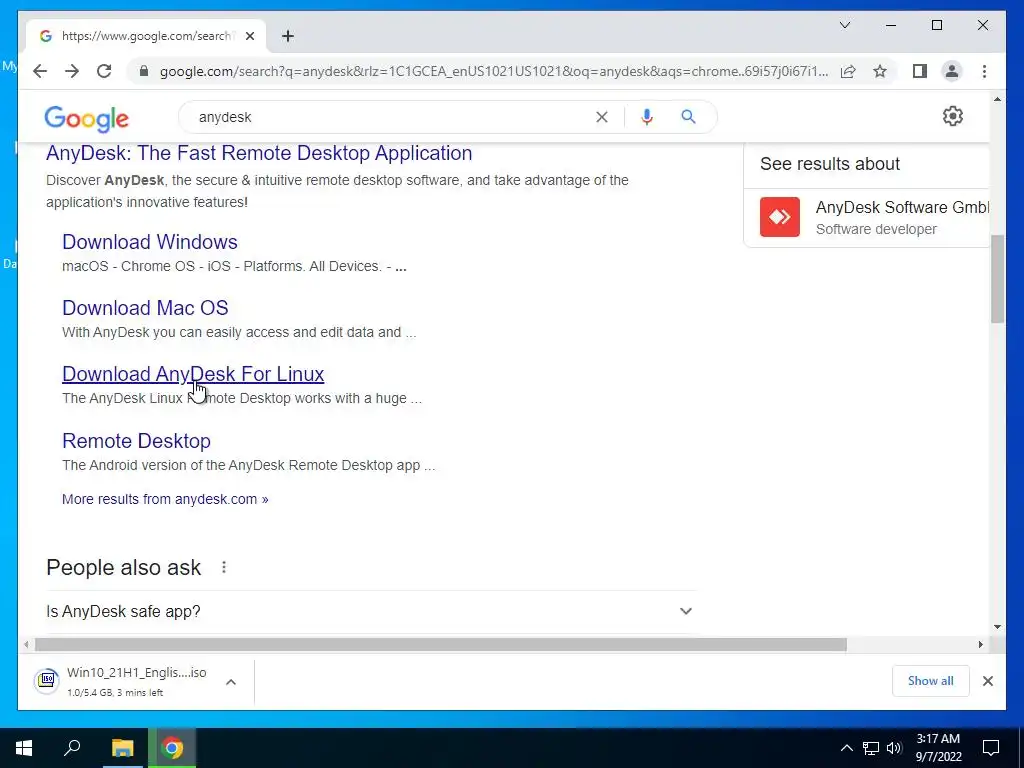
Task: Expand "Is AnyDesk safe app?" question
Action: (x=371, y=611)
